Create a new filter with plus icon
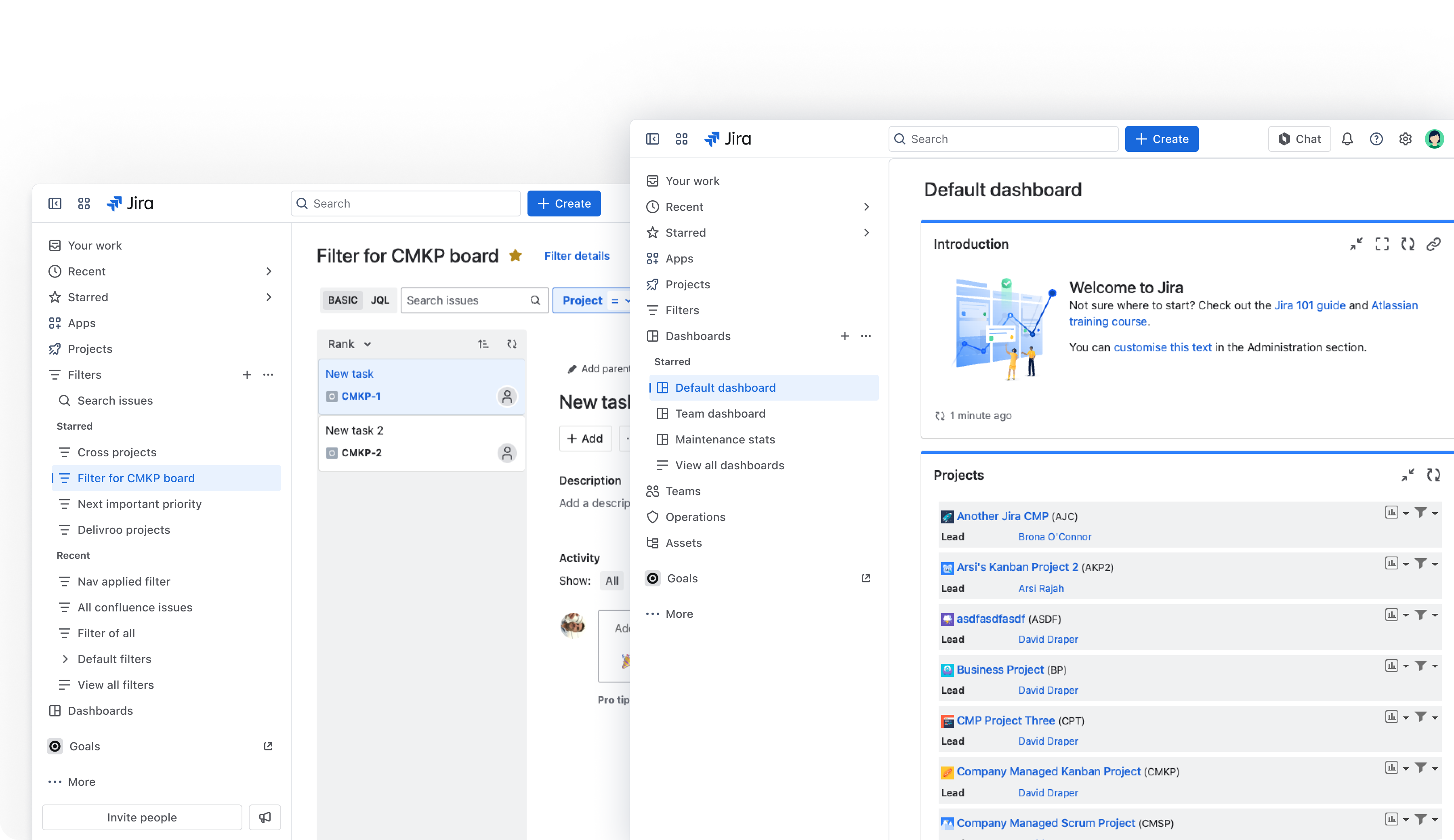 pos(247,374)
